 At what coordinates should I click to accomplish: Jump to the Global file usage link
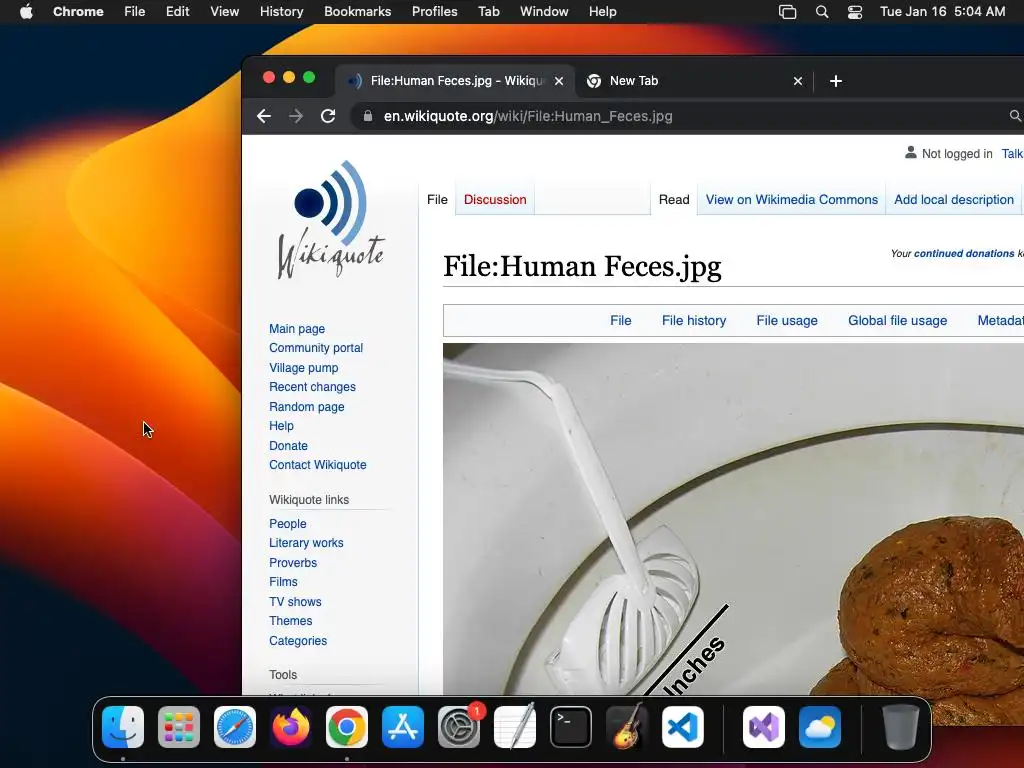click(897, 321)
